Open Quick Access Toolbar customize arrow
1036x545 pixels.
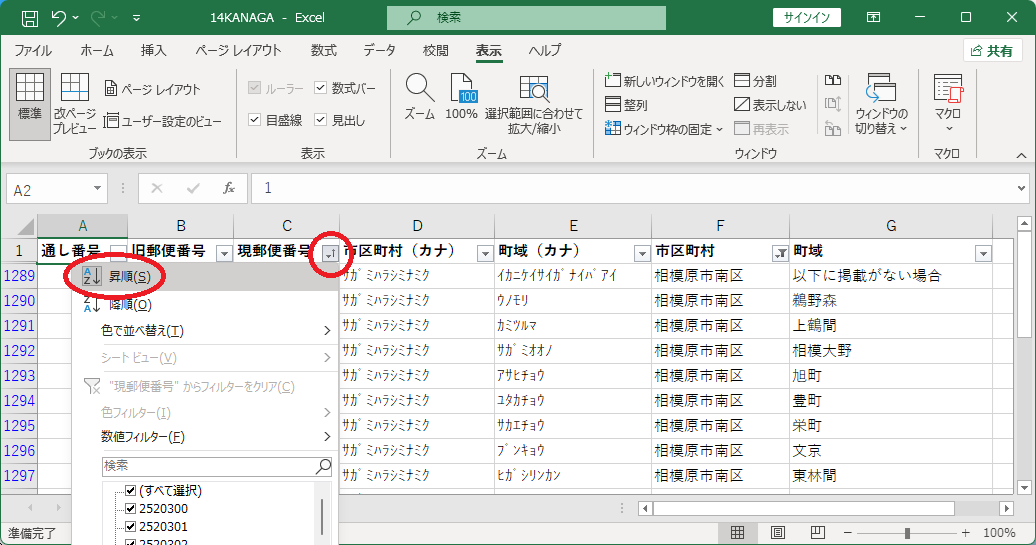[136, 18]
